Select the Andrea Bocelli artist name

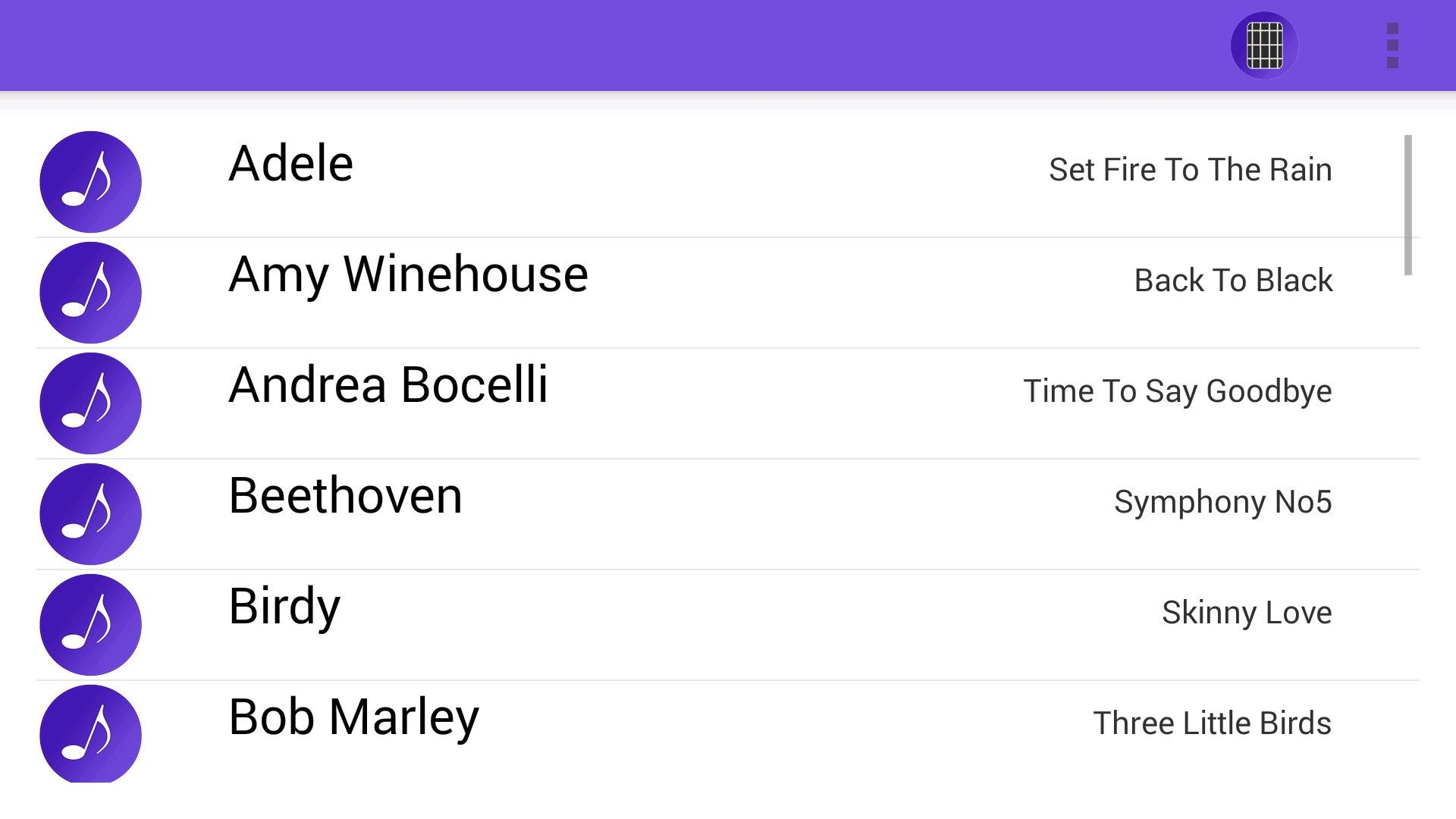(x=388, y=385)
